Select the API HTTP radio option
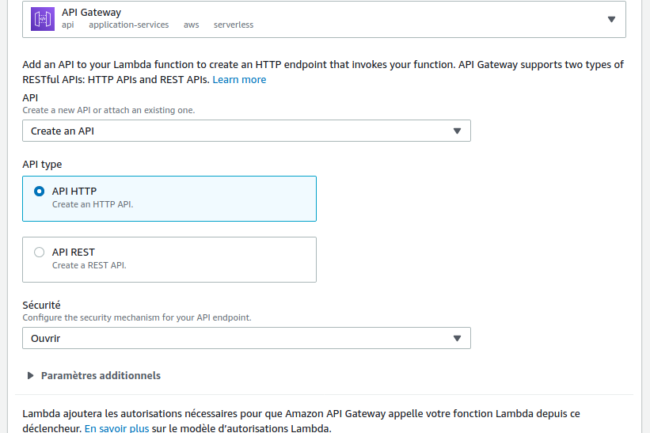 coord(39,191)
